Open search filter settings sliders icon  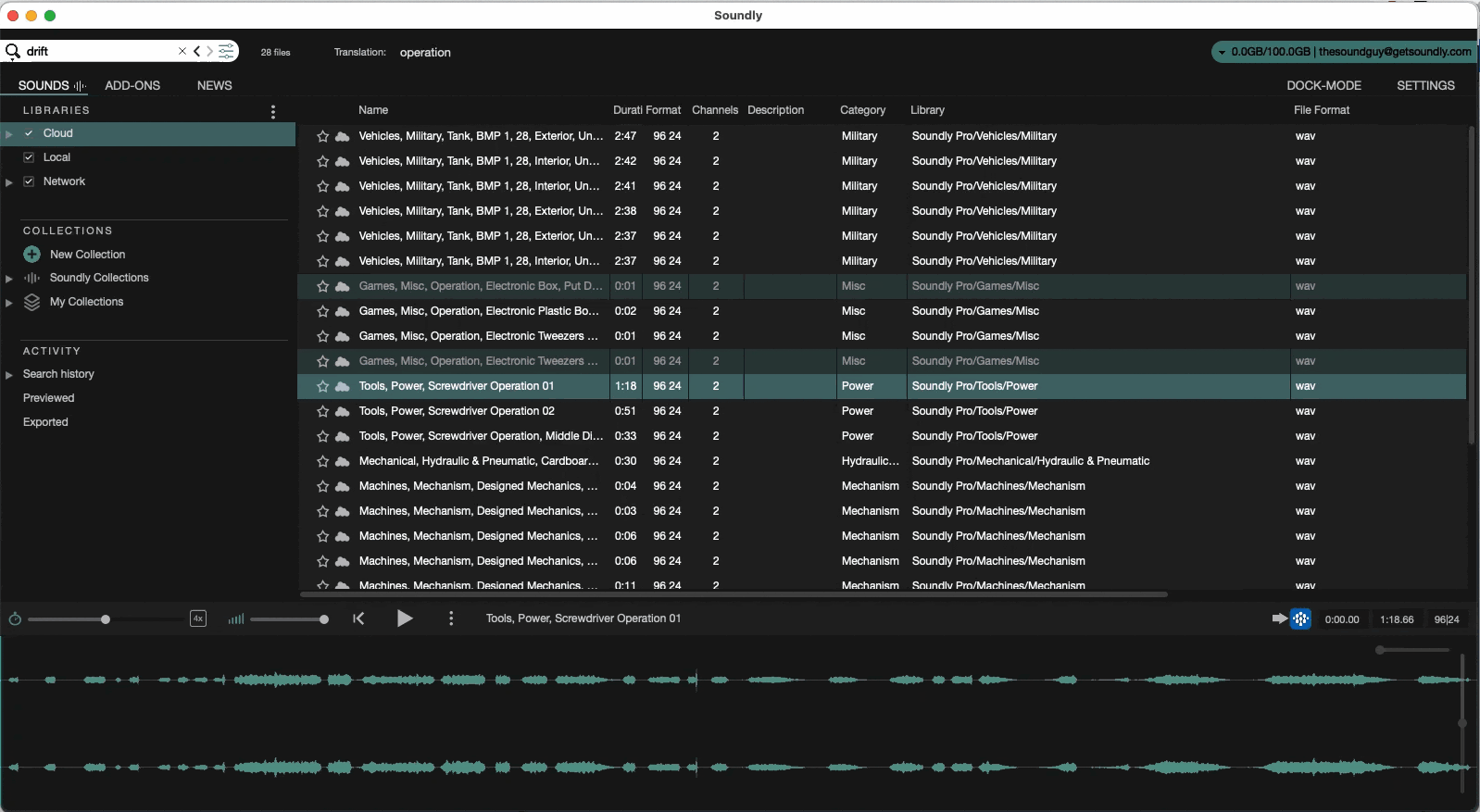[226, 51]
